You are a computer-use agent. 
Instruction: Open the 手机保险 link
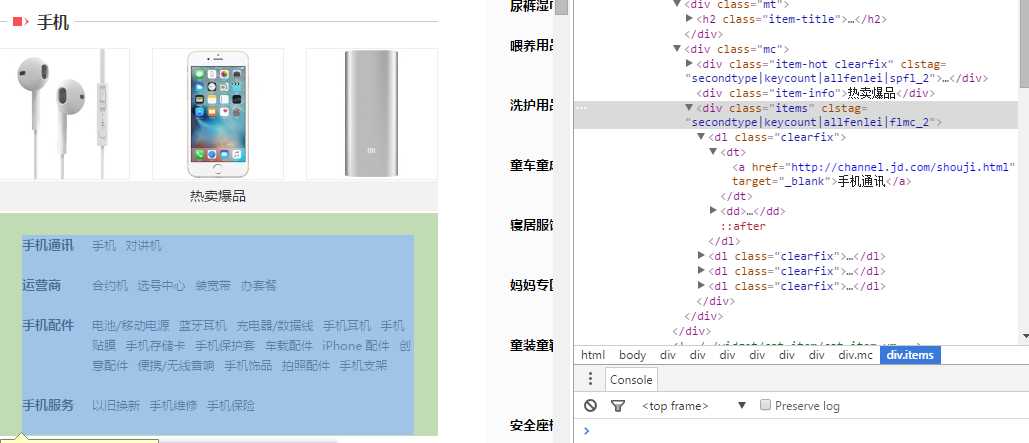click(x=231, y=406)
